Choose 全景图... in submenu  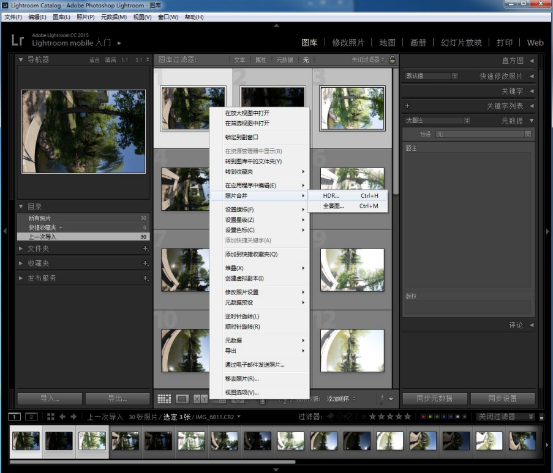click(348, 206)
